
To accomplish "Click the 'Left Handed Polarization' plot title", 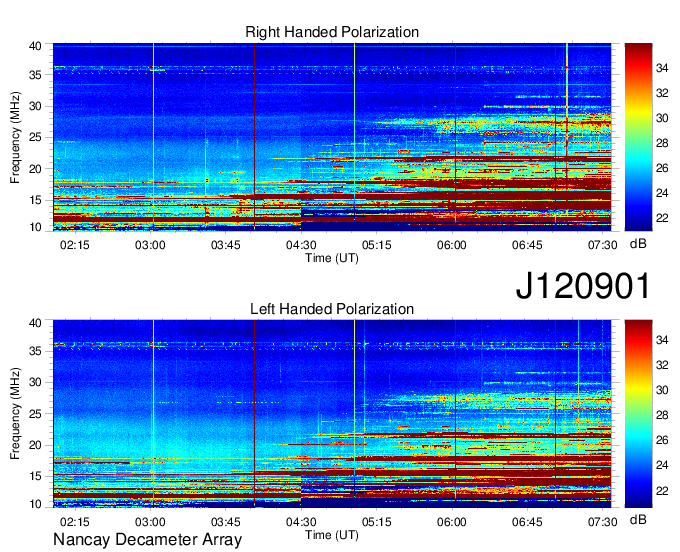I will click(x=332, y=309).
